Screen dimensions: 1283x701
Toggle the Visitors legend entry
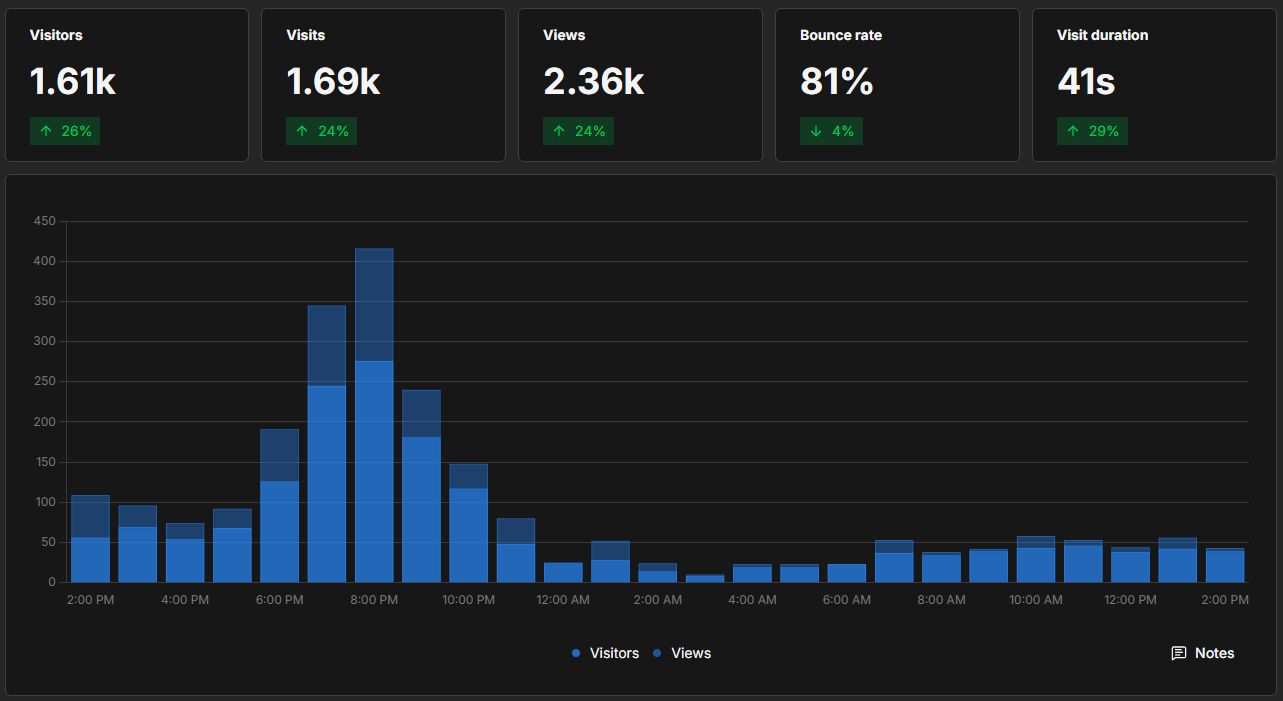coord(605,653)
